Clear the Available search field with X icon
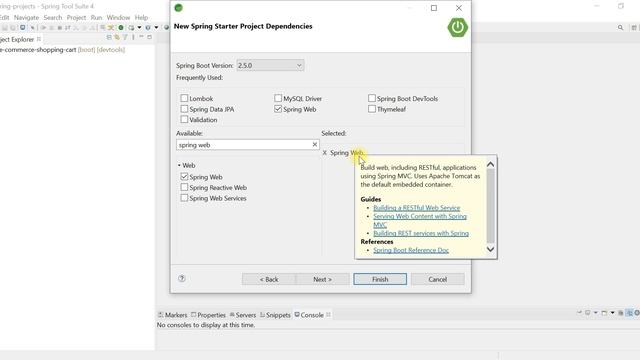The height and width of the screenshot is (360, 640). 315,144
